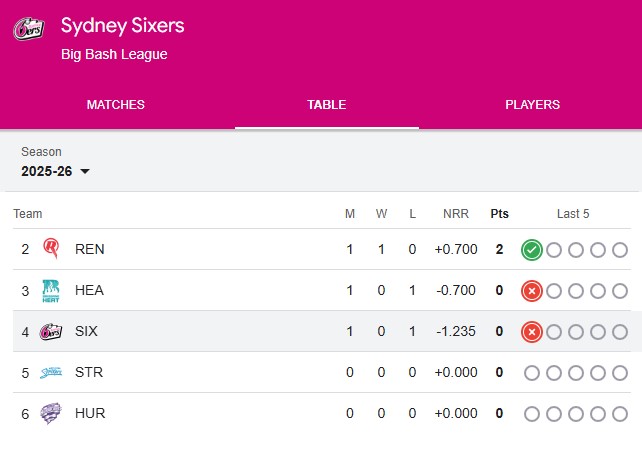Screen dimensions: 642x457
Task: Click the REN team name
Action: (x=89, y=249)
